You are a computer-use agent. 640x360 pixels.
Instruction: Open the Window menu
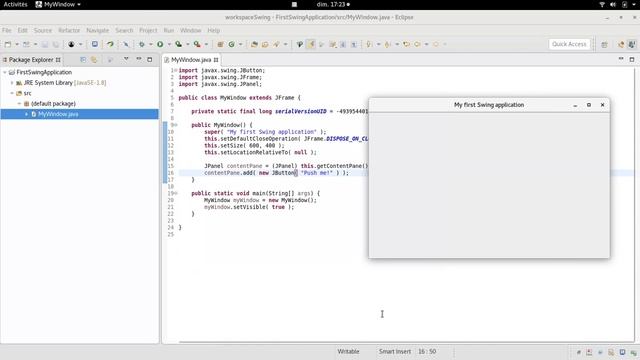pos(191,31)
